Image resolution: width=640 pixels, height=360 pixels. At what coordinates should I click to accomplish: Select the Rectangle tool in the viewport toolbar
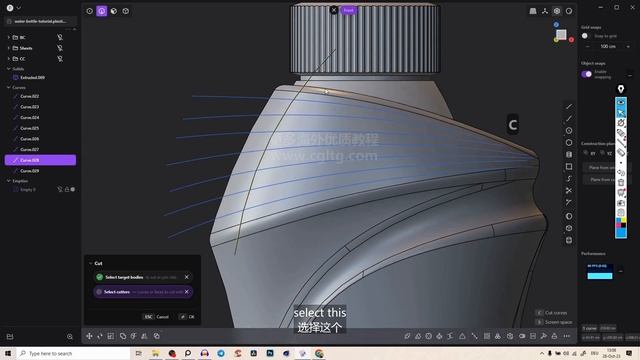[x=569, y=167]
